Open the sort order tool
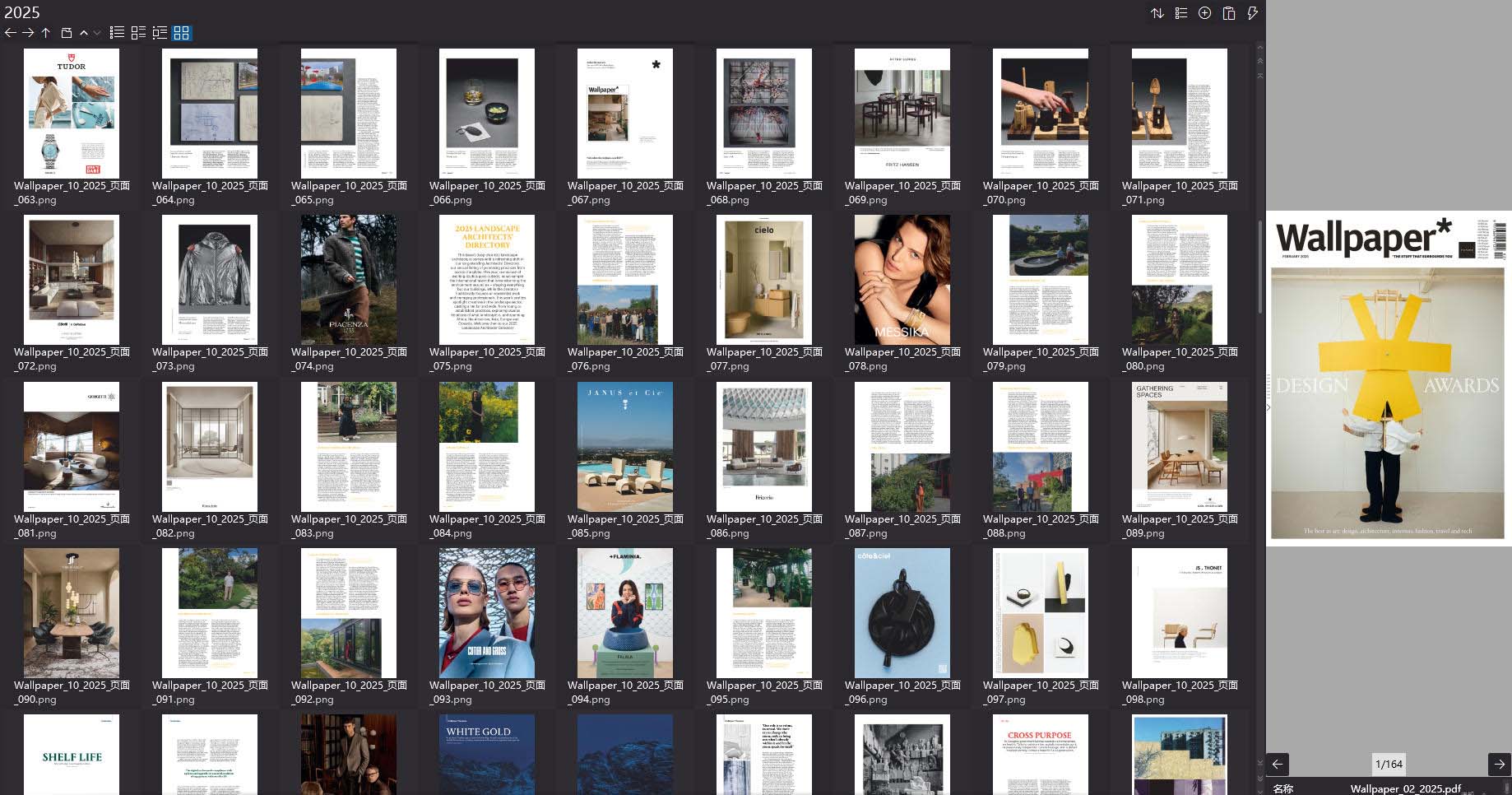Image resolution: width=1512 pixels, height=795 pixels. tap(1159, 13)
